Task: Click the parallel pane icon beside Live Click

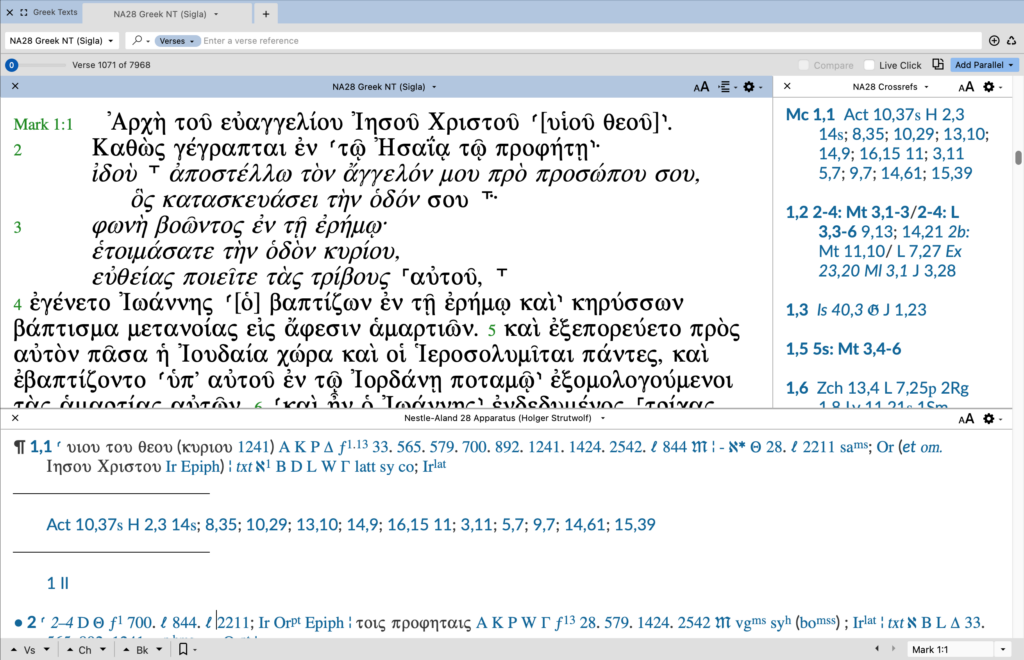Action: point(938,65)
